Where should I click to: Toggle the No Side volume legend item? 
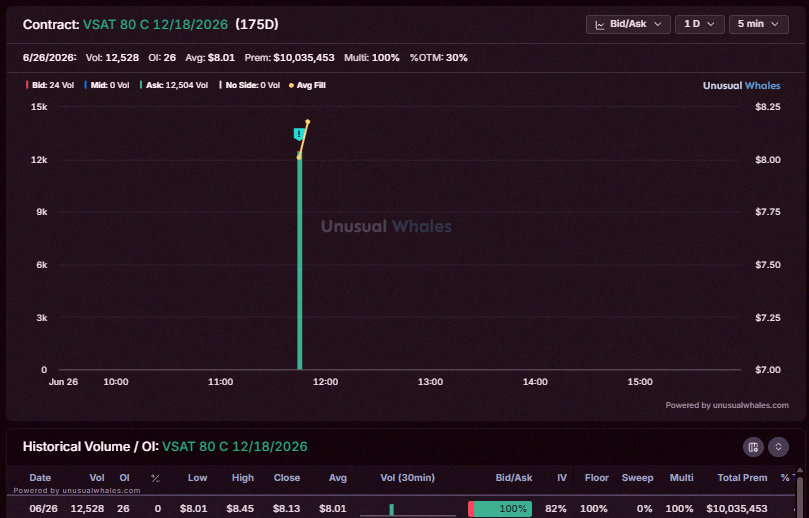click(x=249, y=85)
